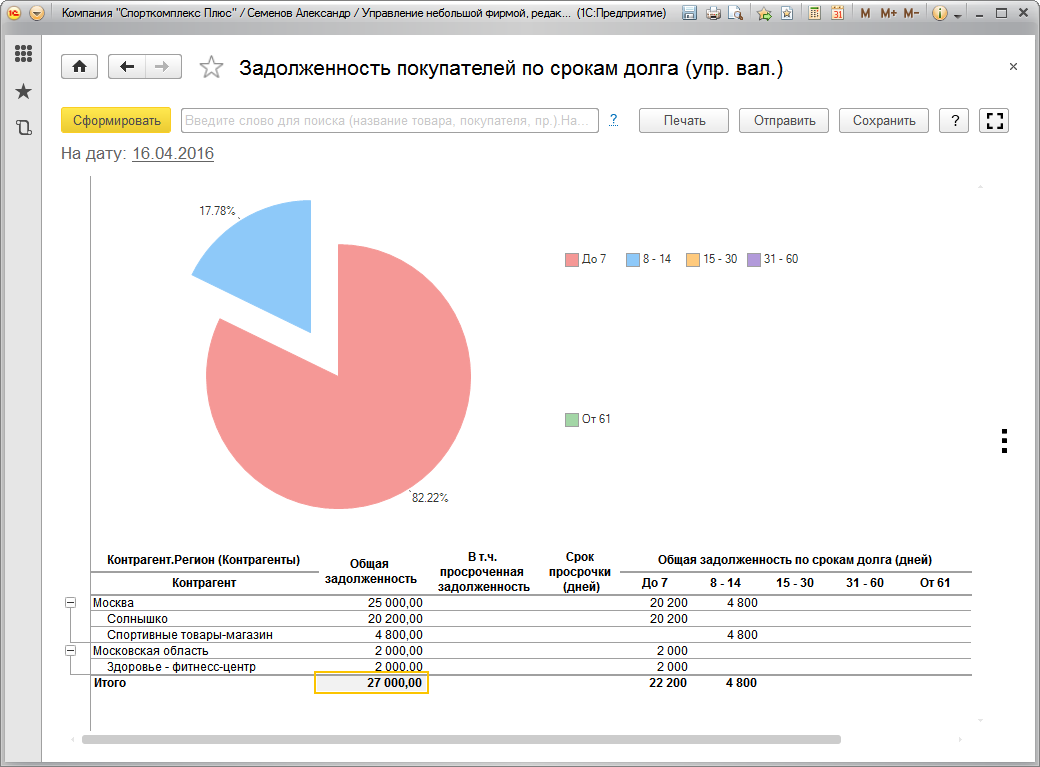The height and width of the screenshot is (767, 1040).
Task: Click the Сформировать button
Action: [116, 121]
